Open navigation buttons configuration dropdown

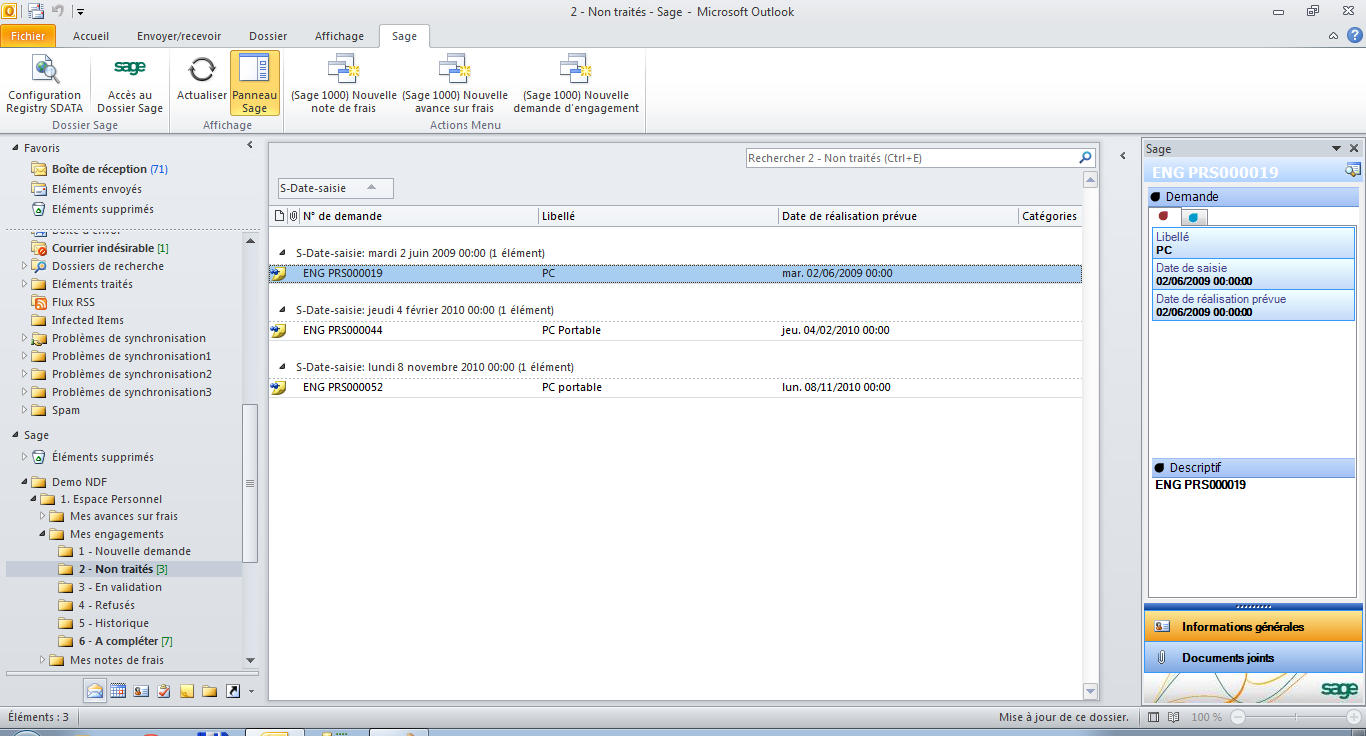(x=251, y=691)
